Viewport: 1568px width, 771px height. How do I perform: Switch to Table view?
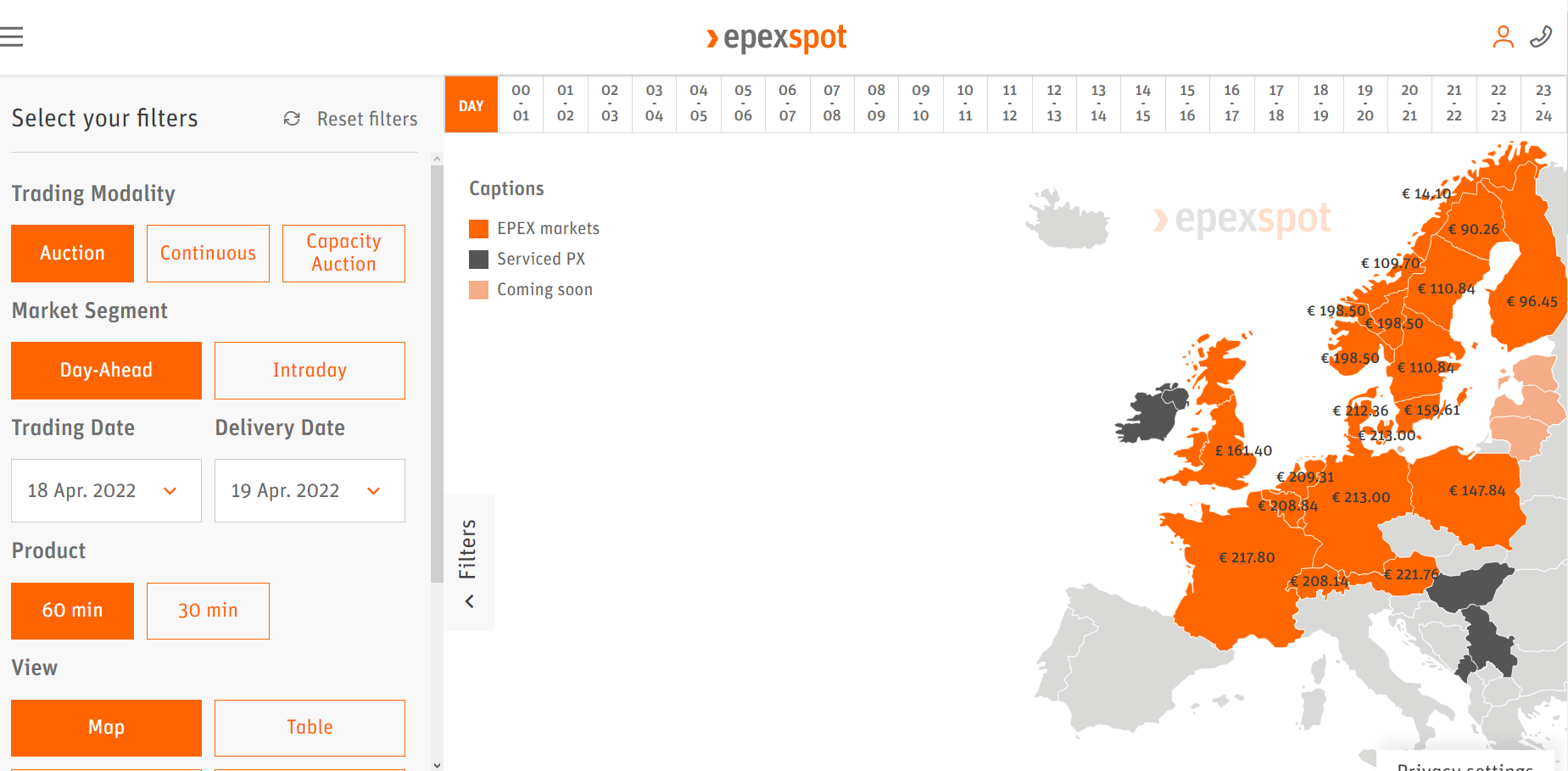310,728
